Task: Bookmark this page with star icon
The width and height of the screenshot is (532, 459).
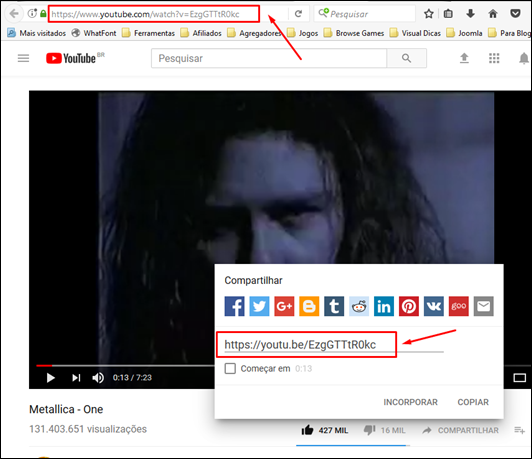Action: 429,14
